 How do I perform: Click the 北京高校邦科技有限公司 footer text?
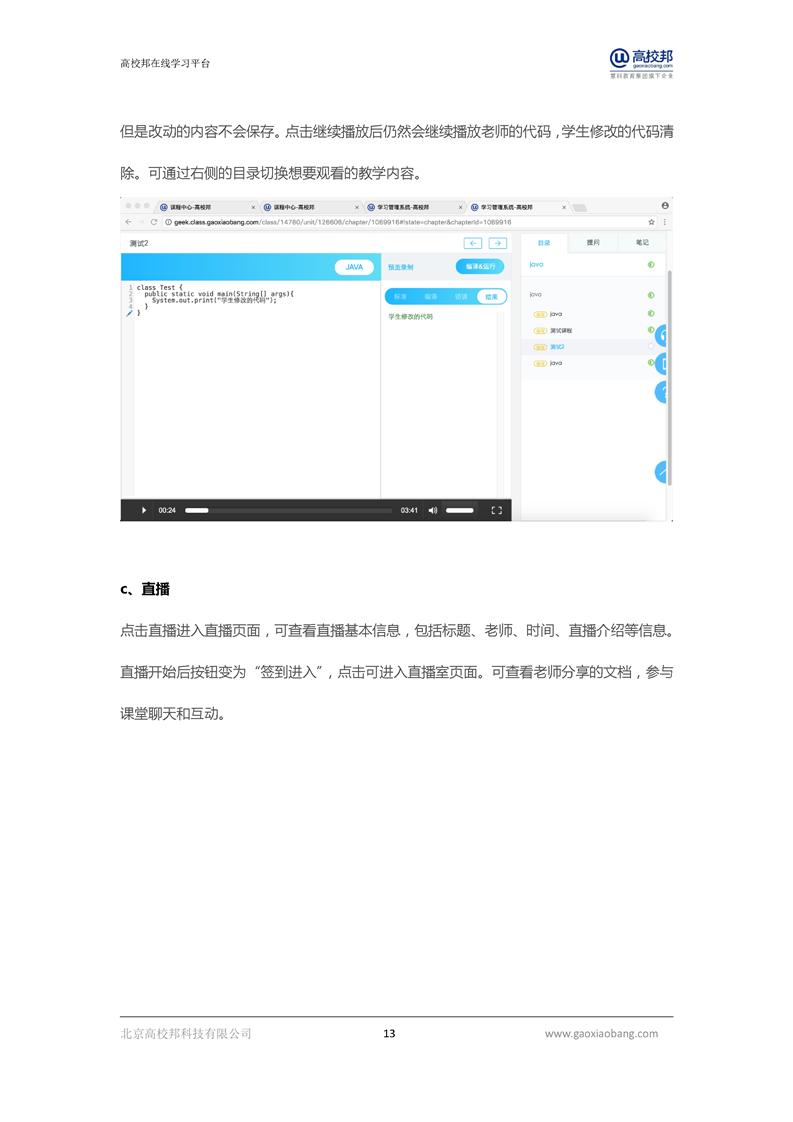[x=186, y=1033]
